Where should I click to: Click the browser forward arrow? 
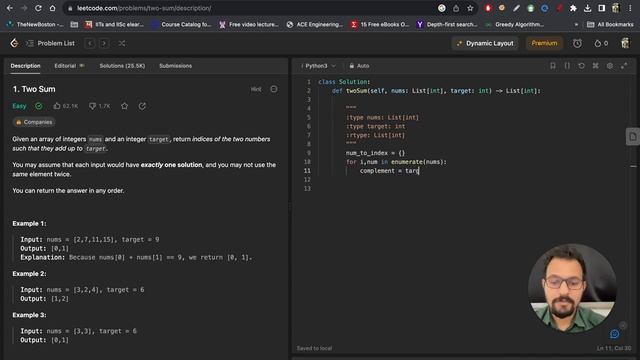pos(24,8)
